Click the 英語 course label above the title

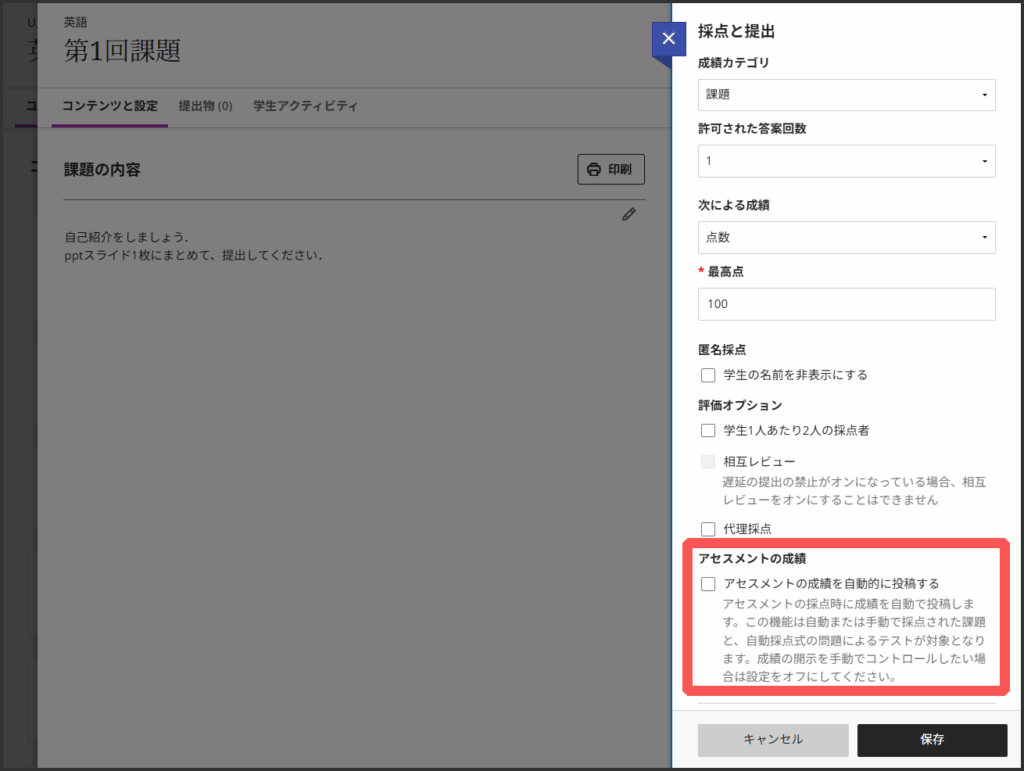(x=74, y=21)
